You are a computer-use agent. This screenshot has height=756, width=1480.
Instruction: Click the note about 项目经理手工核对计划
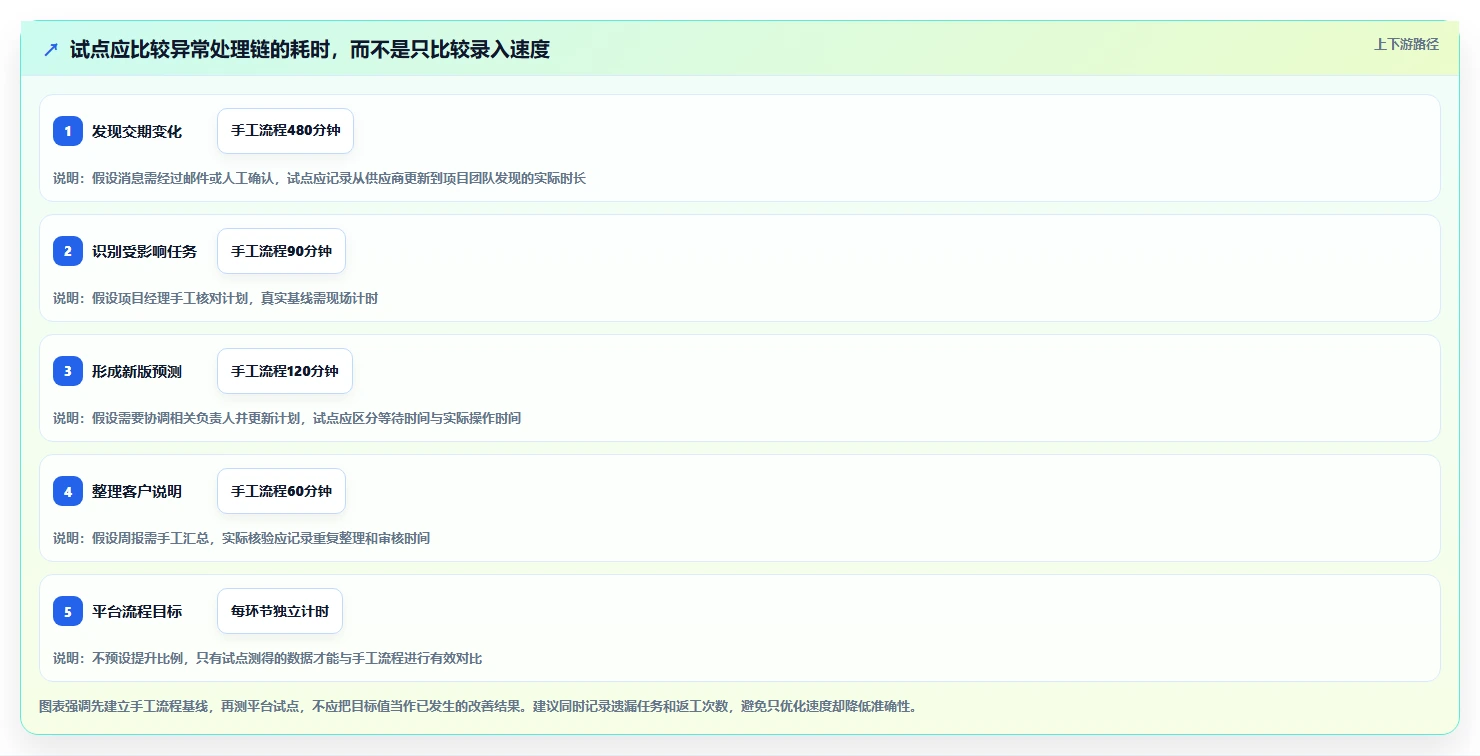click(215, 298)
